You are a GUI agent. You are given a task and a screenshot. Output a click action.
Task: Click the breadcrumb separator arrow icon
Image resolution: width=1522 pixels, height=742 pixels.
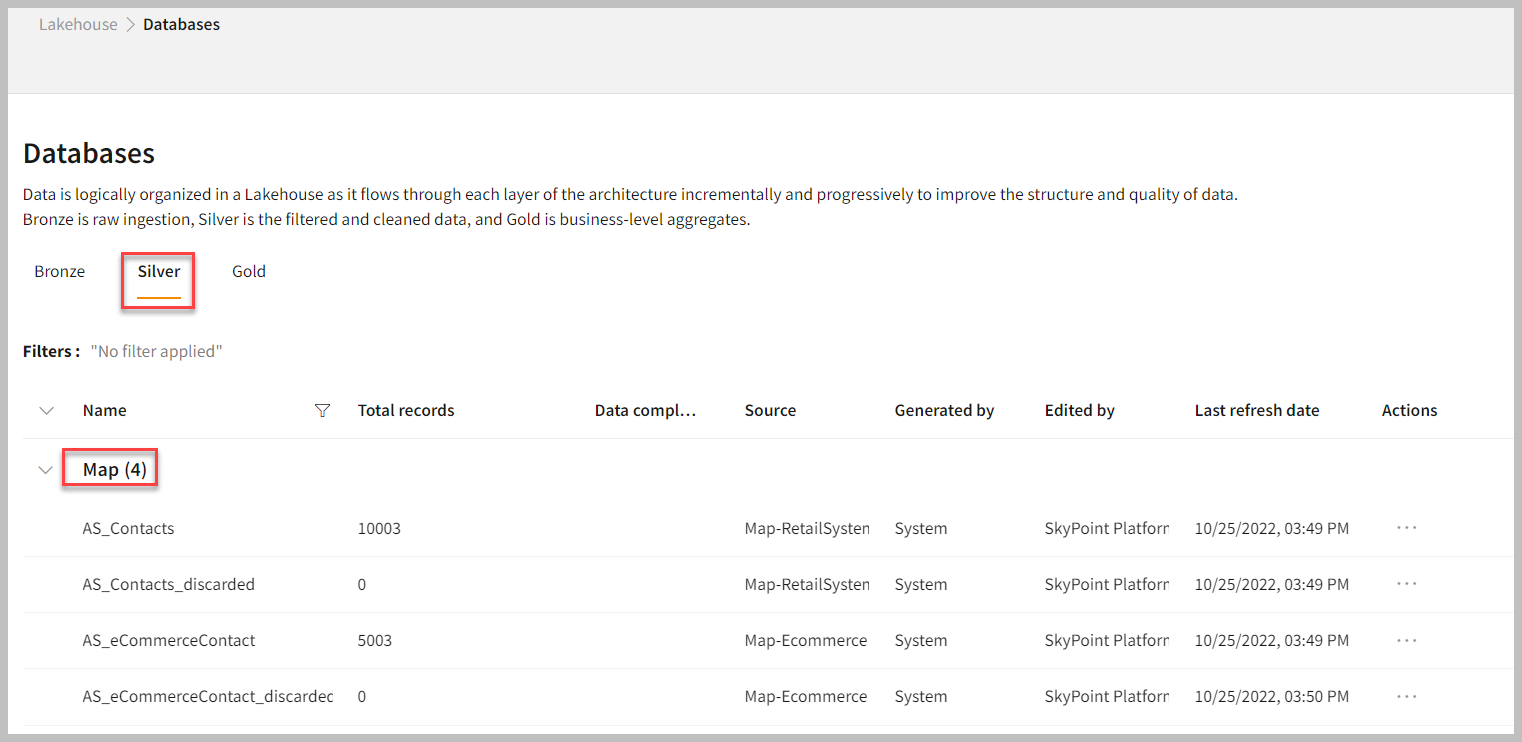130,25
